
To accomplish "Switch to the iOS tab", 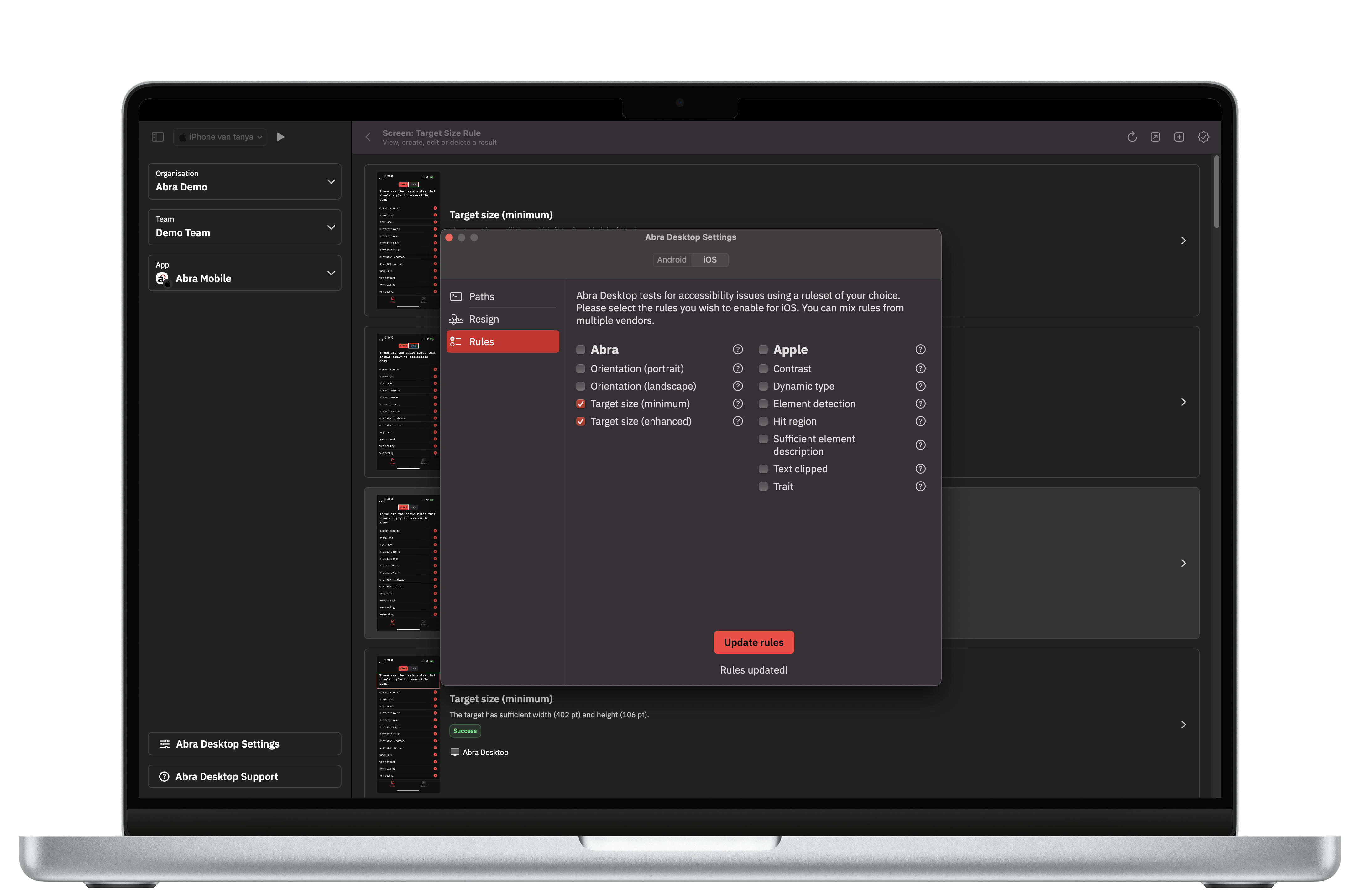I will [x=710, y=259].
